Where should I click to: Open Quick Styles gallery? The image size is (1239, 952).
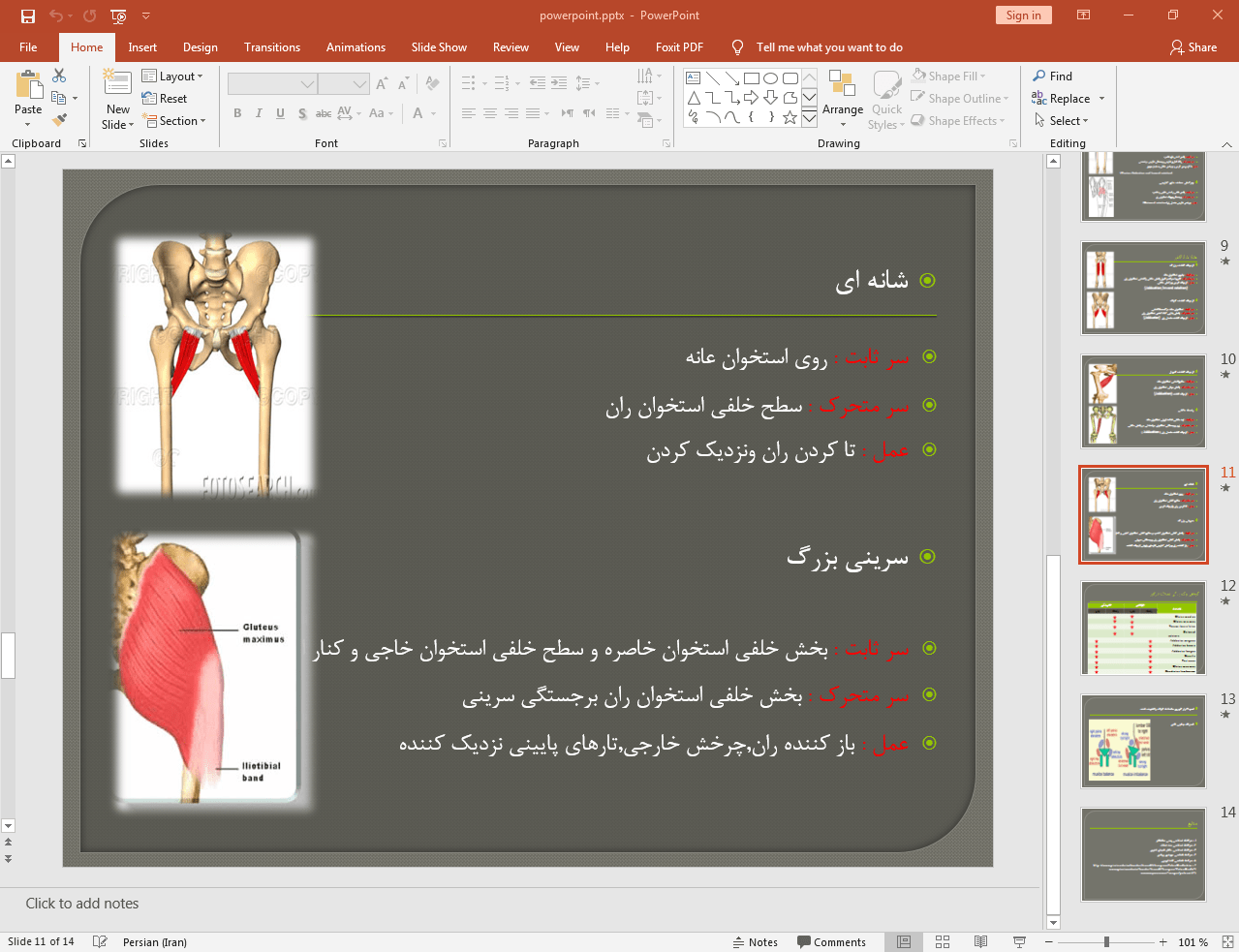pos(886,99)
